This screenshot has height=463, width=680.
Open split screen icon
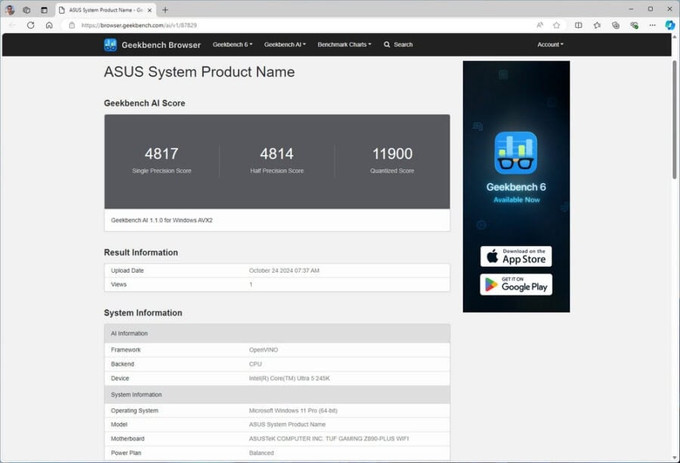click(x=579, y=25)
